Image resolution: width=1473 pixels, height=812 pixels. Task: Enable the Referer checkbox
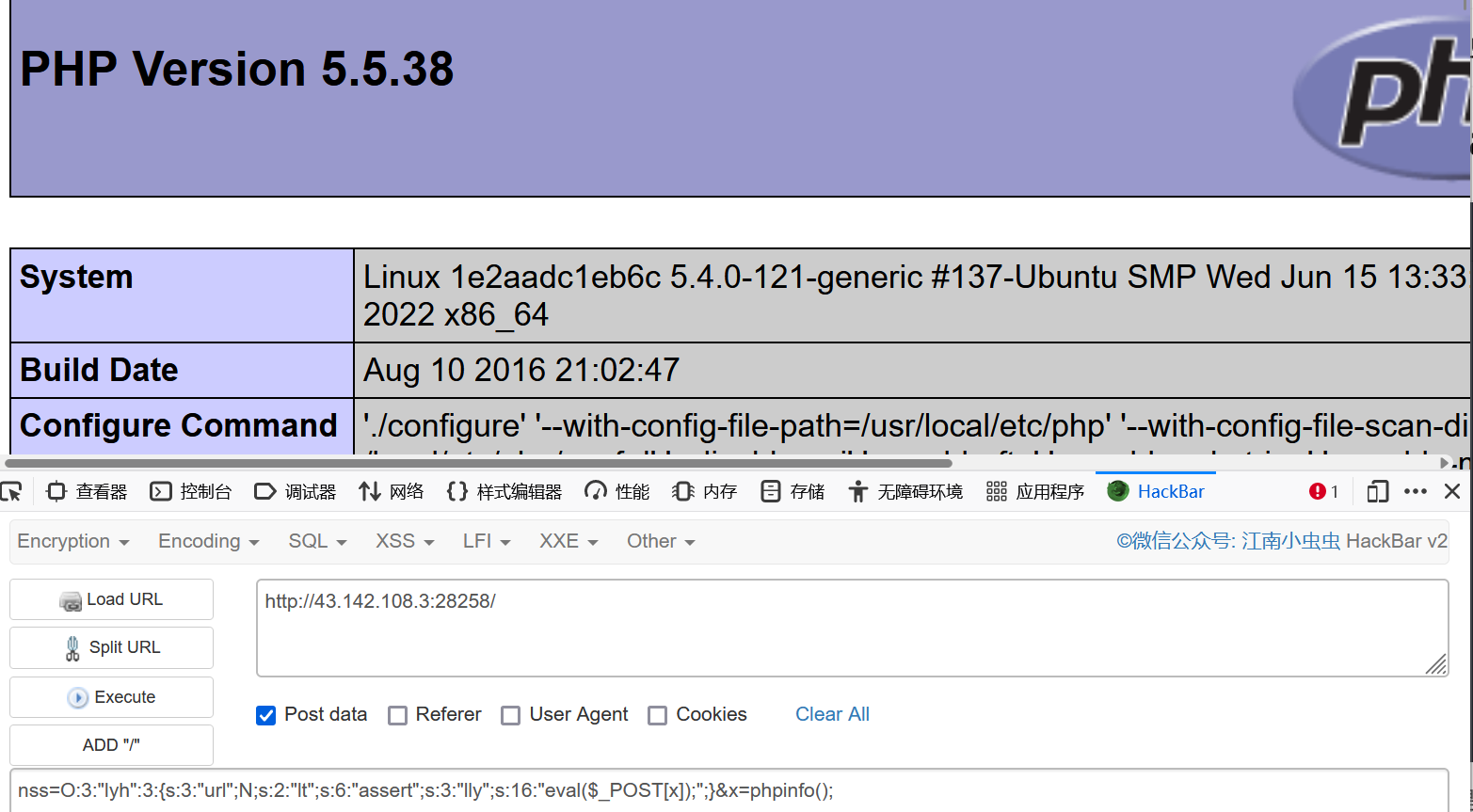tap(398, 715)
